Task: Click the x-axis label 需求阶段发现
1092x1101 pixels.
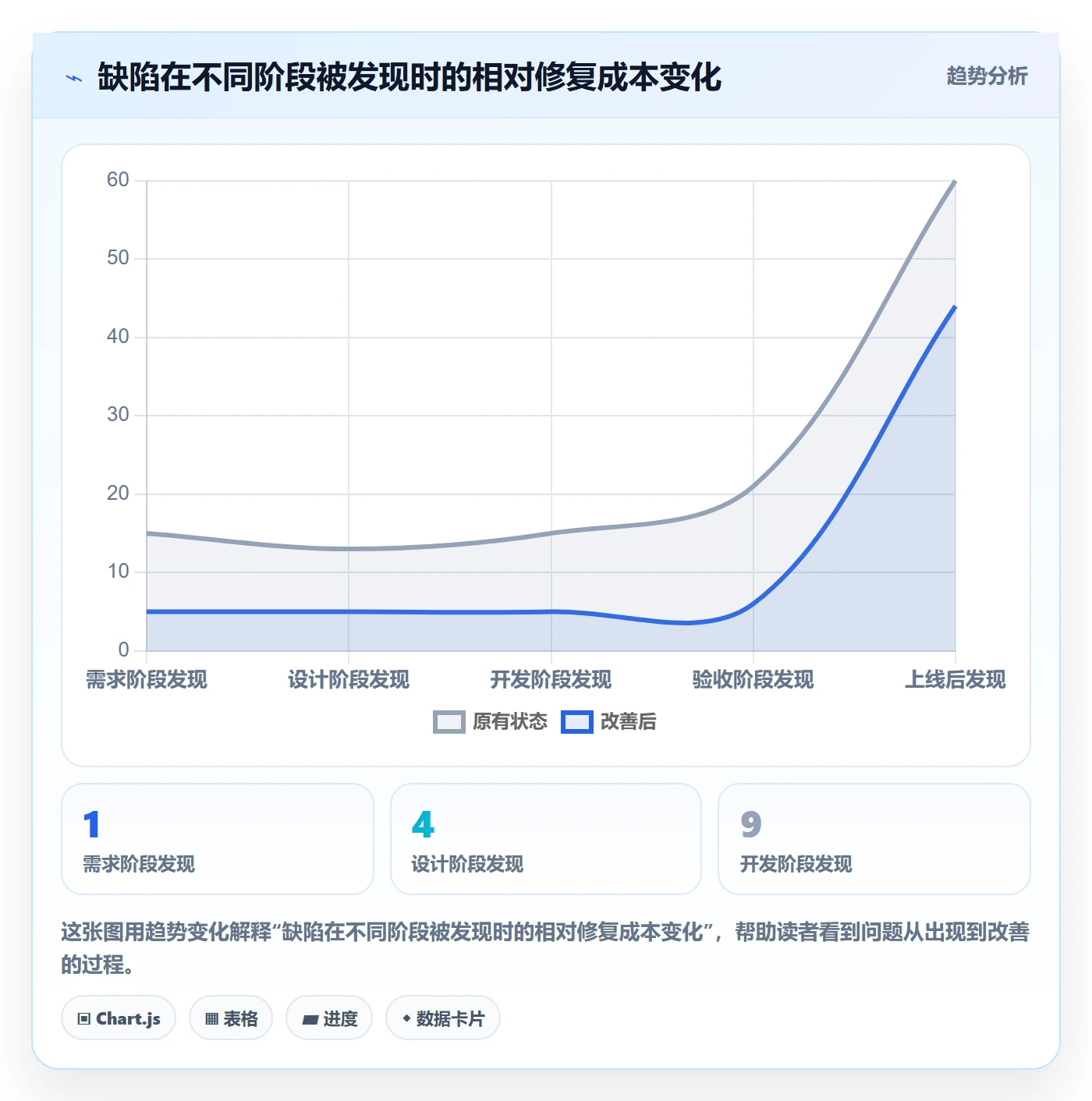Action: tap(147, 680)
